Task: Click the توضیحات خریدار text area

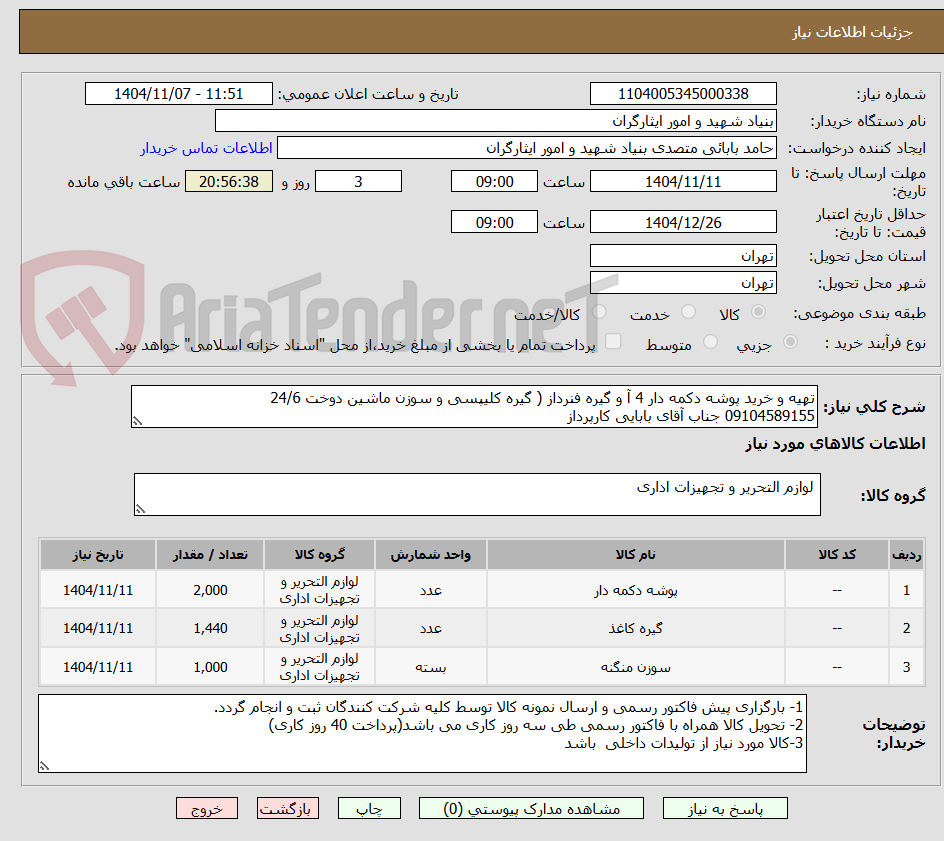Action: [x=423, y=733]
